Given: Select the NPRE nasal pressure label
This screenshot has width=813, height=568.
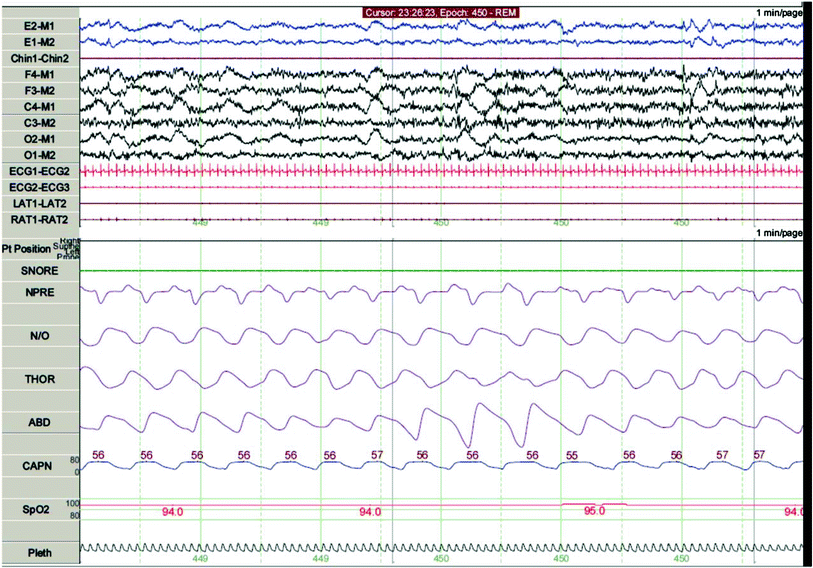Looking at the screenshot, I should coord(39,293).
